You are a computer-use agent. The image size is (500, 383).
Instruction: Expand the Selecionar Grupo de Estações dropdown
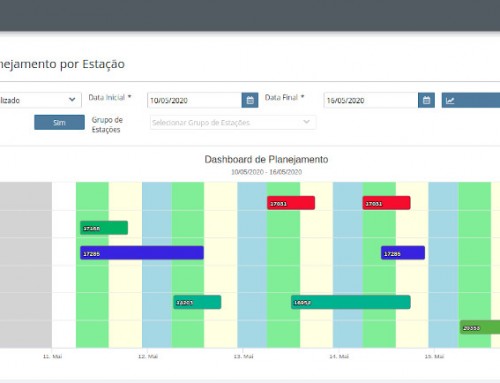[x=233, y=122]
